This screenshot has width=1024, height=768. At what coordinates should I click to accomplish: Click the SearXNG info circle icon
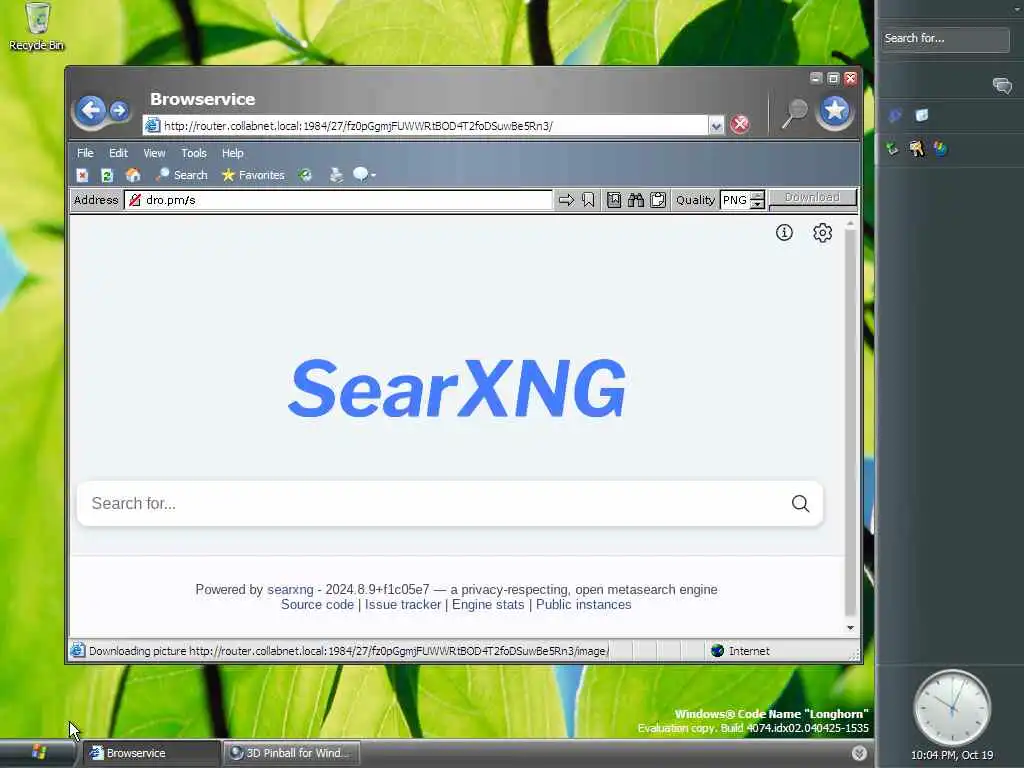pyautogui.click(x=784, y=232)
